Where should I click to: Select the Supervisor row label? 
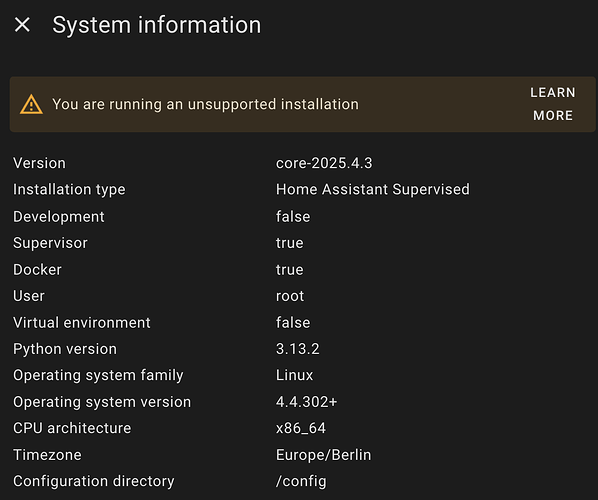(x=50, y=243)
